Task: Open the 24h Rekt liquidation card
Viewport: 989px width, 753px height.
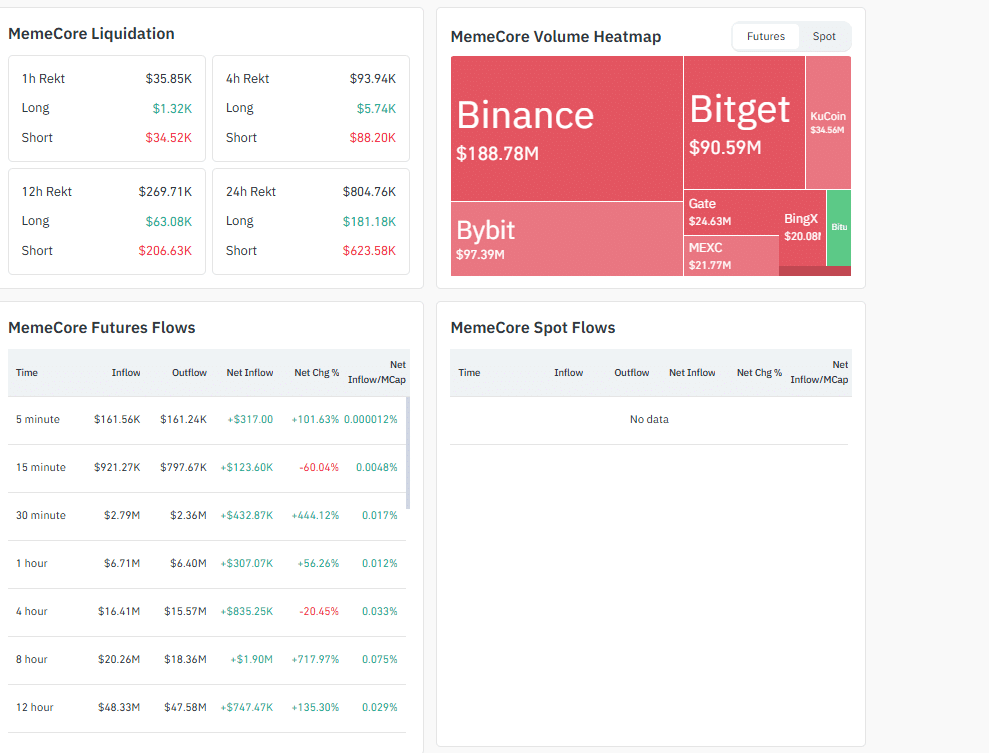Action: pyautogui.click(x=311, y=221)
